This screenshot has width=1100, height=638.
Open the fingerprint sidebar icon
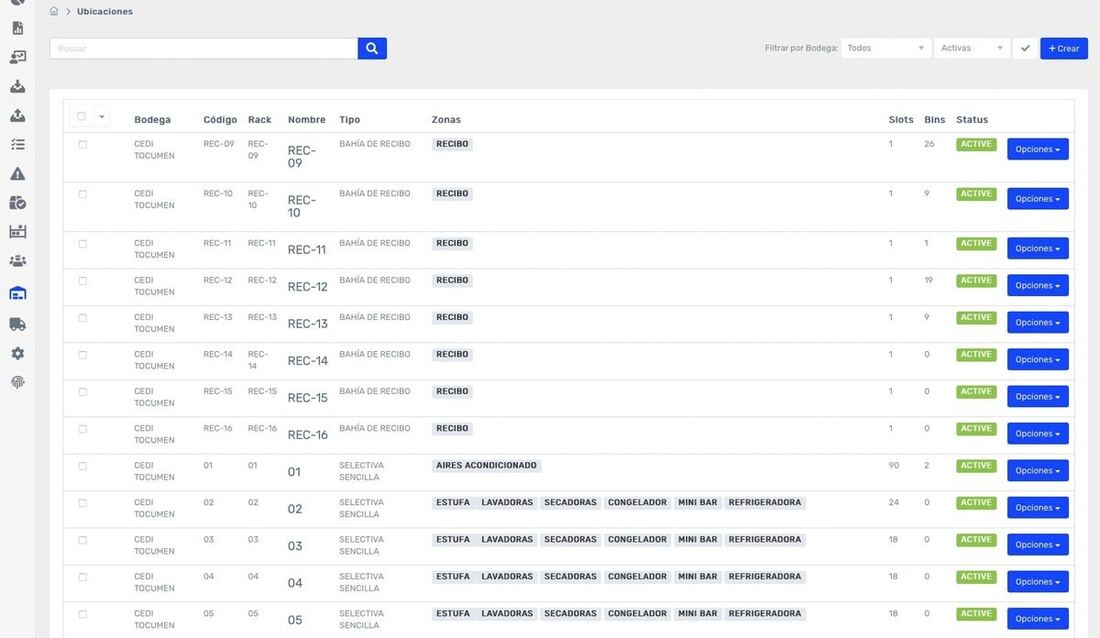18,383
